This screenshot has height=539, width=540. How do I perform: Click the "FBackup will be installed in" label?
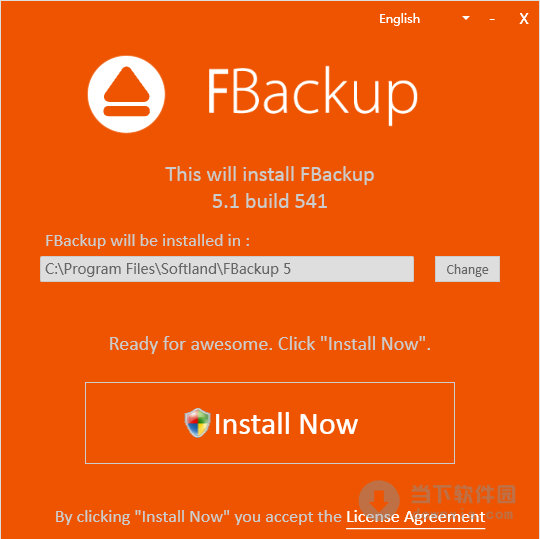point(147,241)
